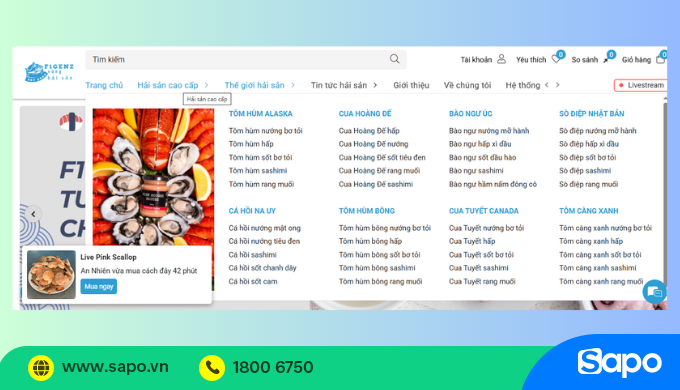Select Tôm hùm hấp link
Image resolution: width=680 pixels, height=390 pixels.
(x=251, y=144)
